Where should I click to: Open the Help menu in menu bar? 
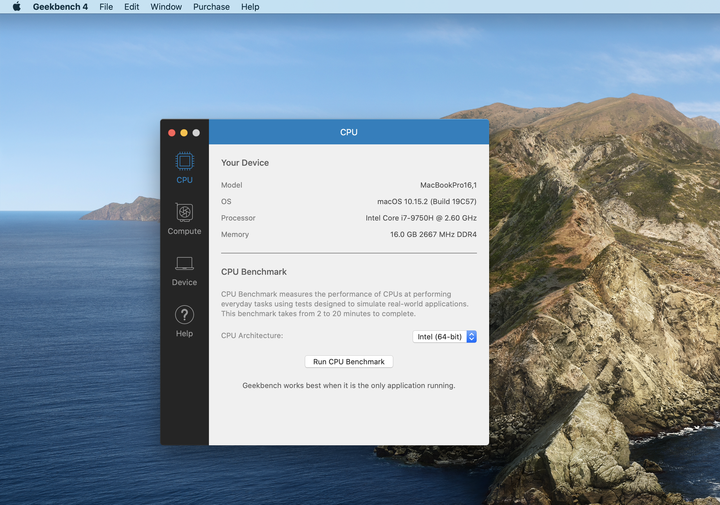click(x=250, y=7)
